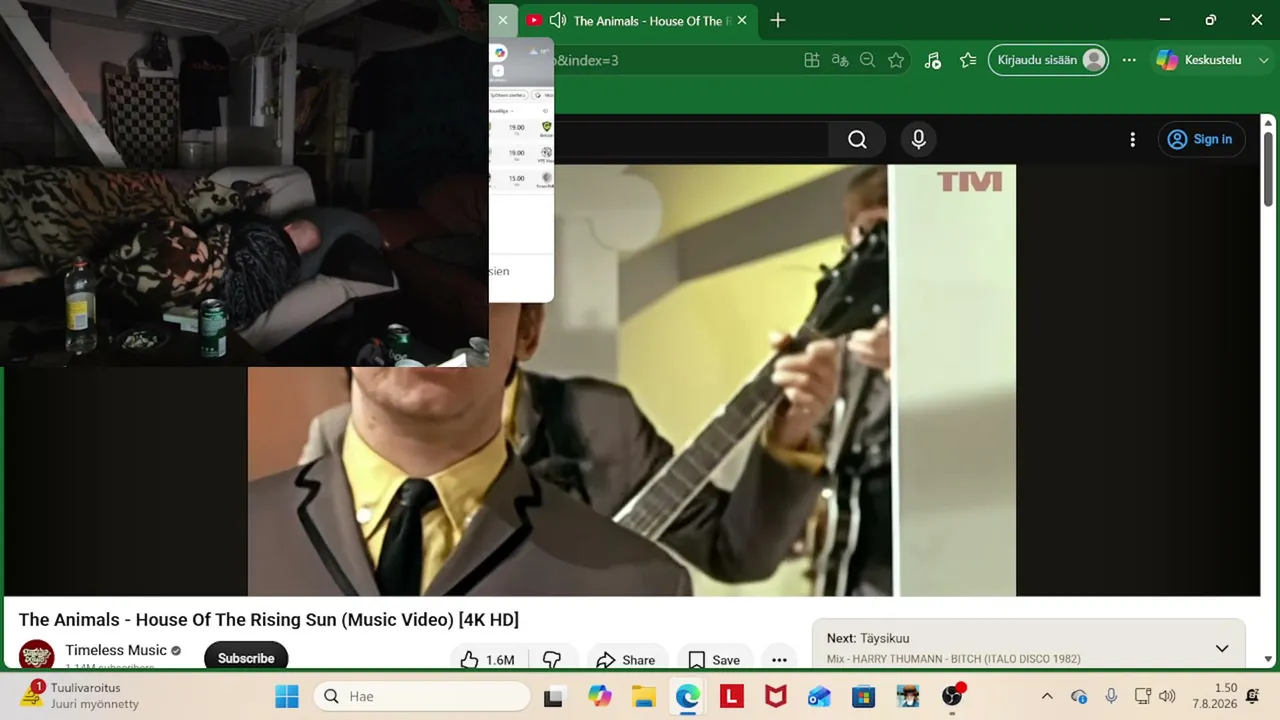The image size is (1280, 720).
Task: Click the taskbar Hae search box
Action: pyautogui.click(x=422, y=696)
